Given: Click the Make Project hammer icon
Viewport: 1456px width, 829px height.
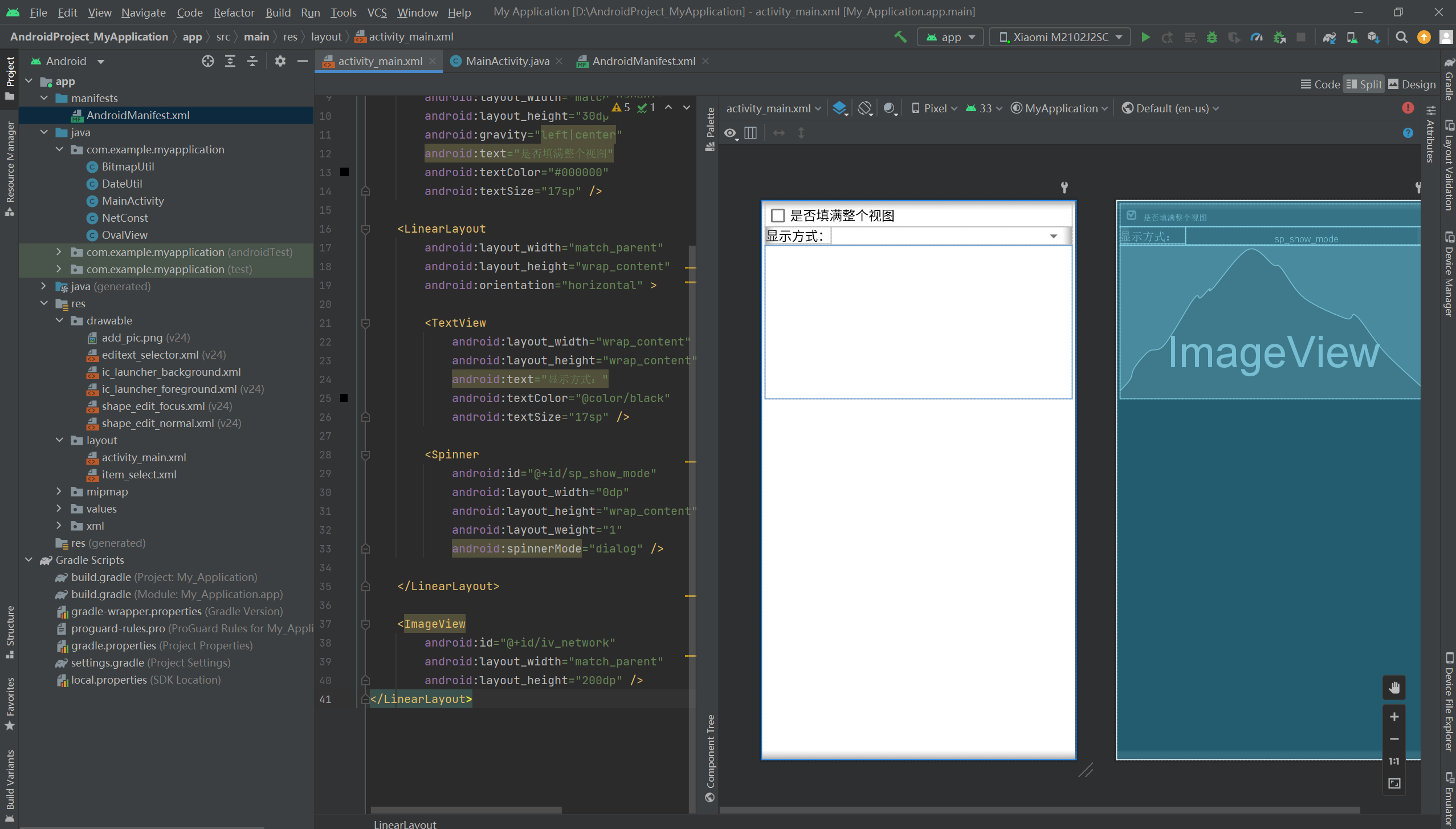Looking at the screenshot, I should 900,38.
